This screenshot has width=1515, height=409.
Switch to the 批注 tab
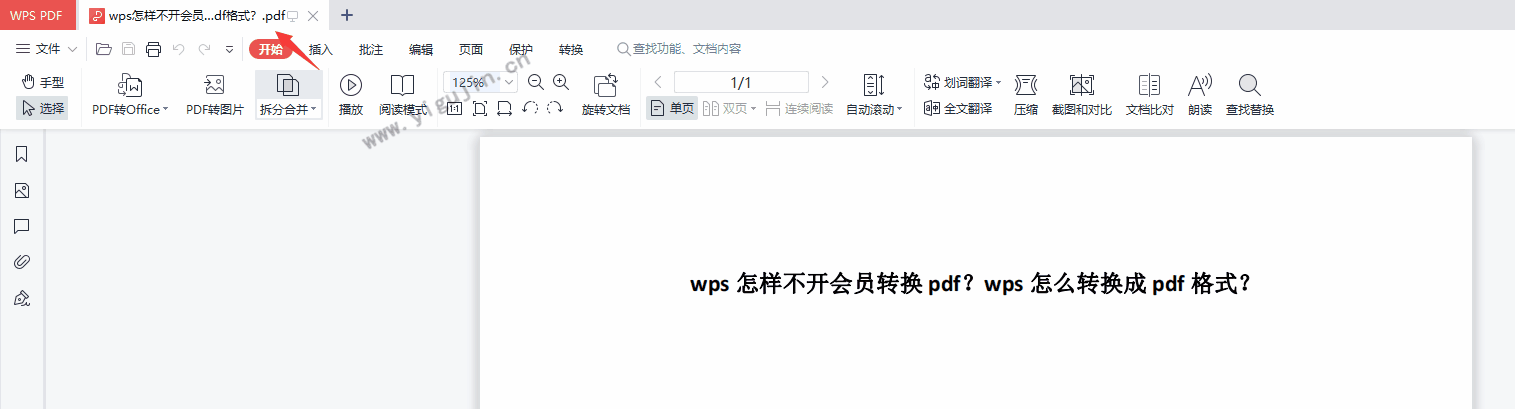[371, 49]
